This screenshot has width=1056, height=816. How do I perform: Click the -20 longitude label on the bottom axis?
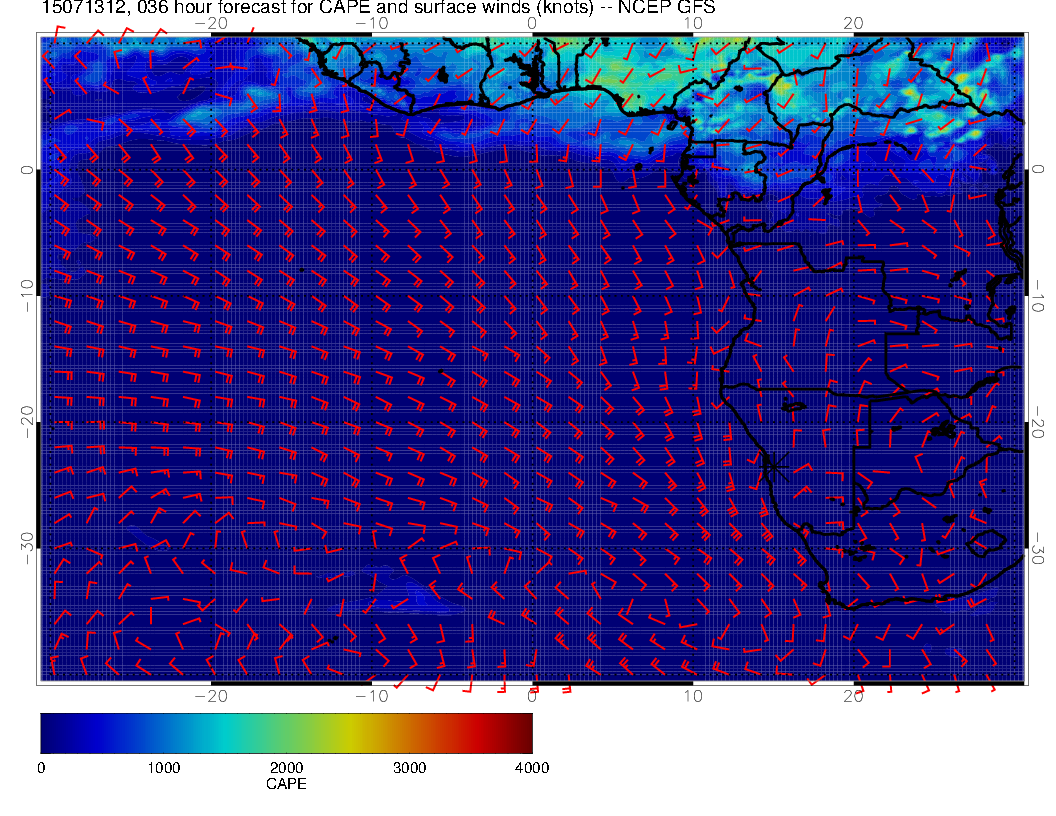(x=211, y=695)
